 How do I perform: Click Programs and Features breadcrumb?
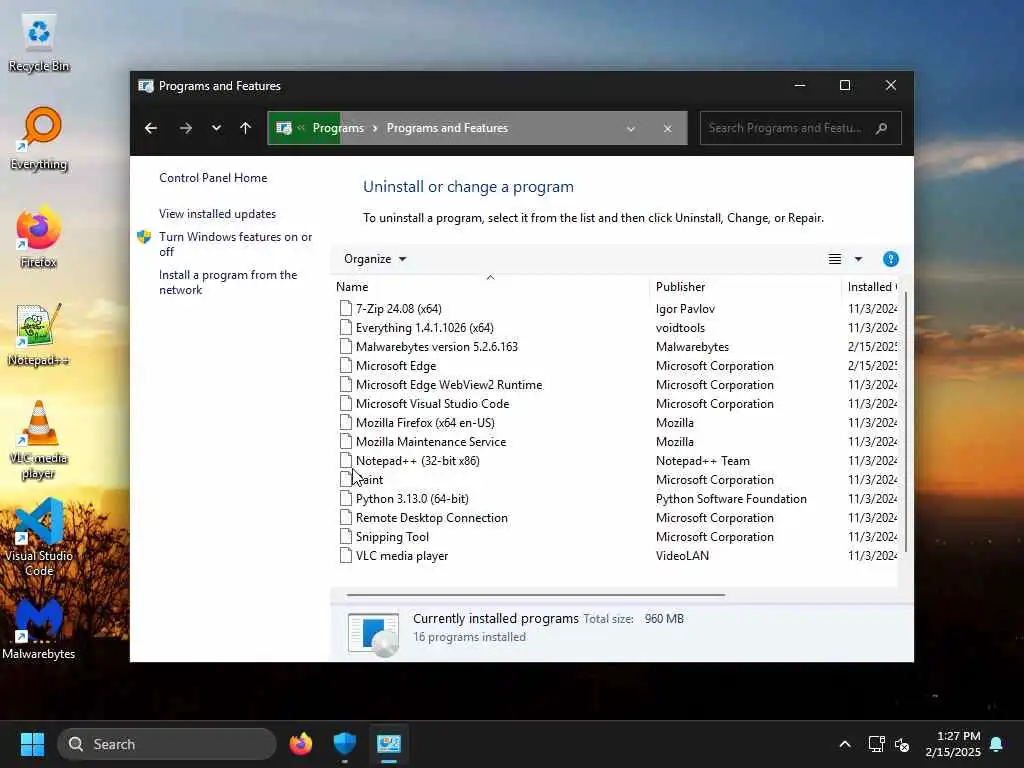[447, 128]
